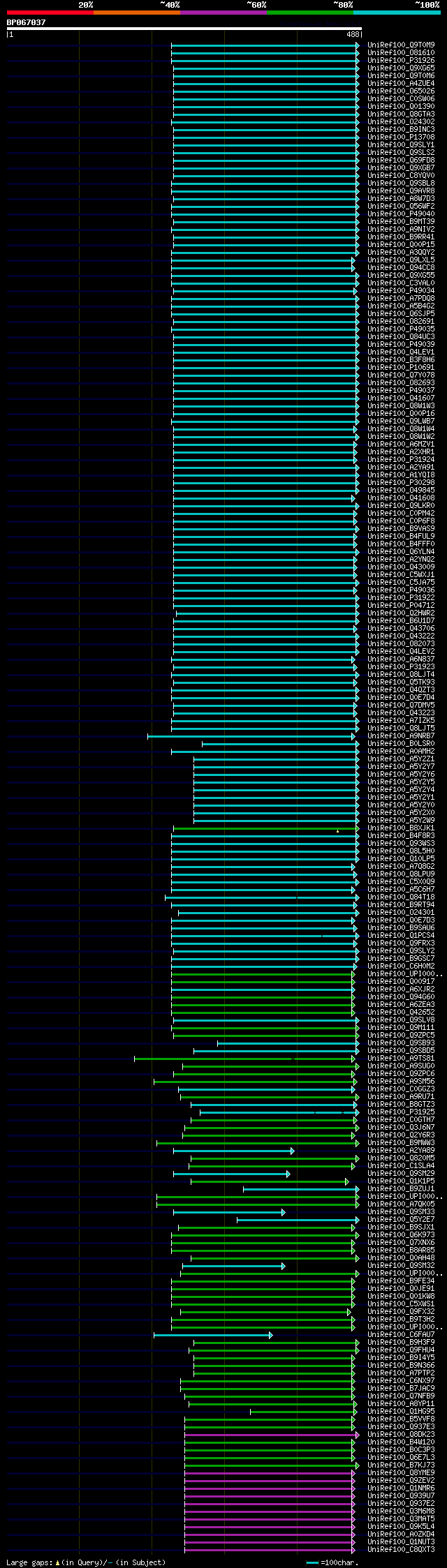Select the UniRef100_Q1NMR6 label
Image resolution: width=447 pixels, height=1568 pixels.
(x=401, y=1488)
